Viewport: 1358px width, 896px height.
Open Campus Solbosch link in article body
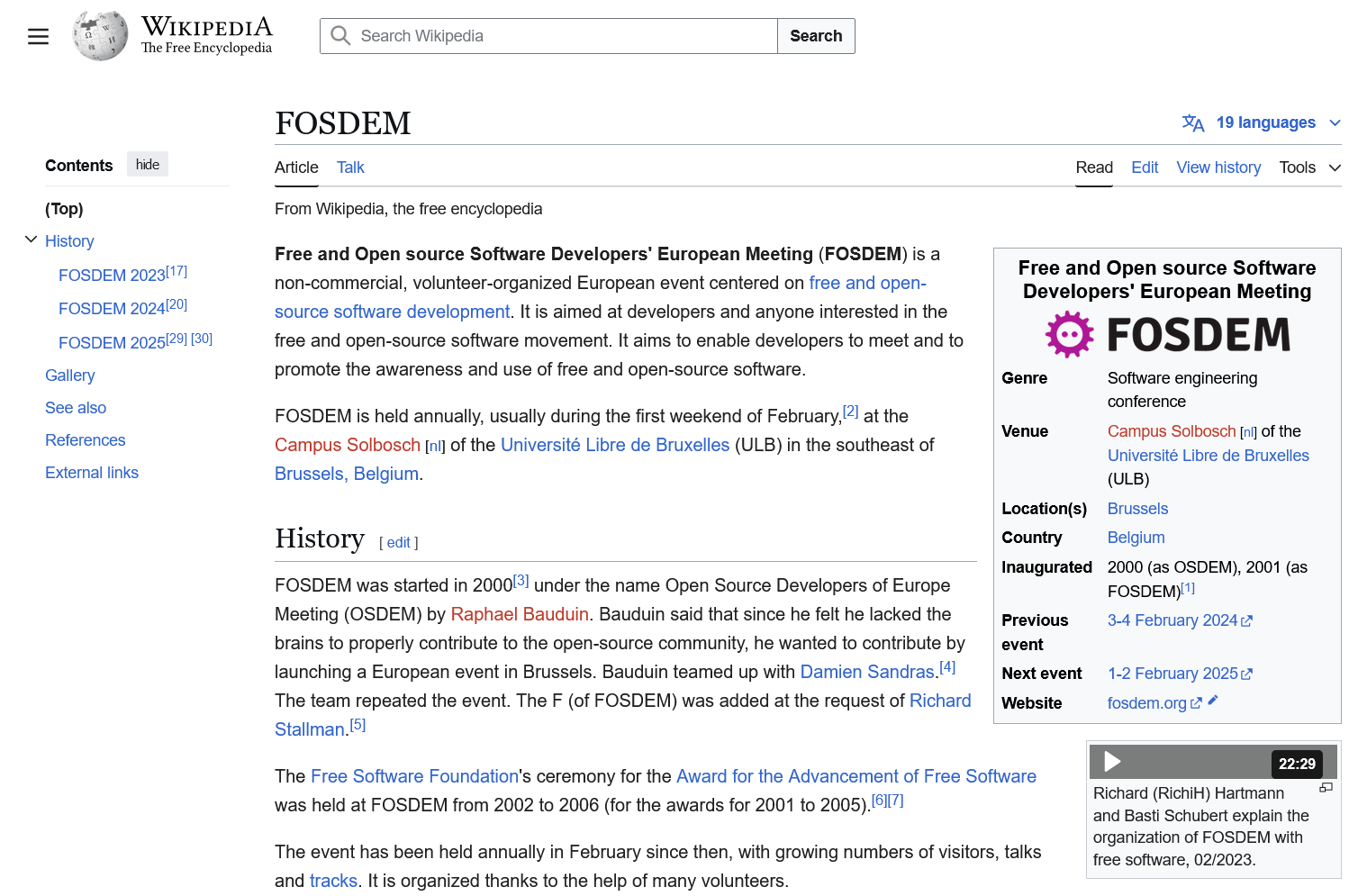(x=348, y=445)
